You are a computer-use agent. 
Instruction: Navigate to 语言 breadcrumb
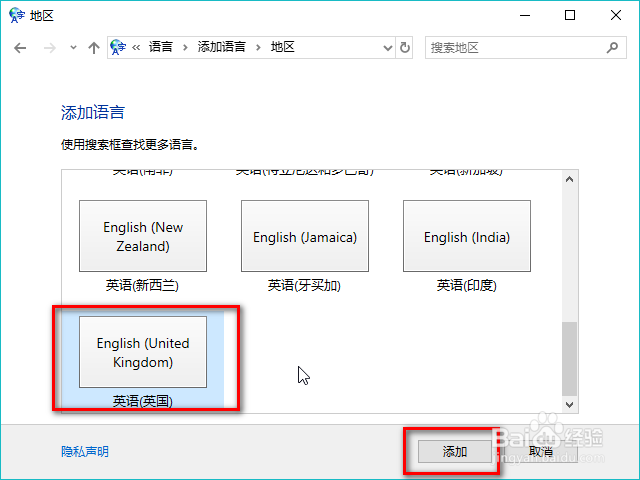tap(160, 47)
